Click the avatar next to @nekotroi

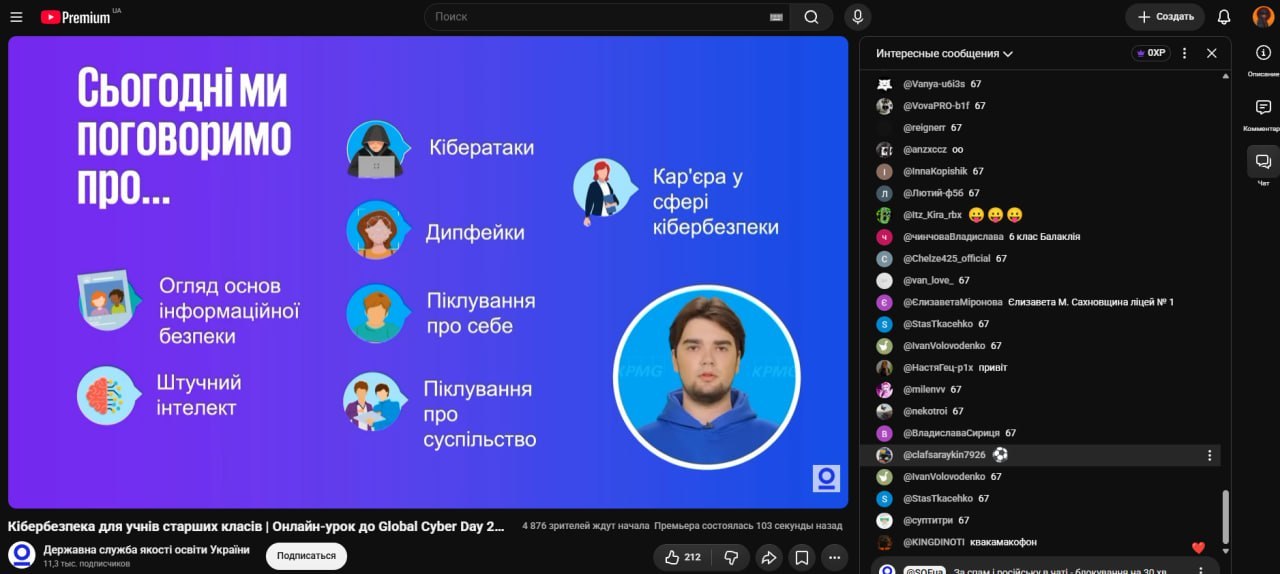tap(884, 411)
